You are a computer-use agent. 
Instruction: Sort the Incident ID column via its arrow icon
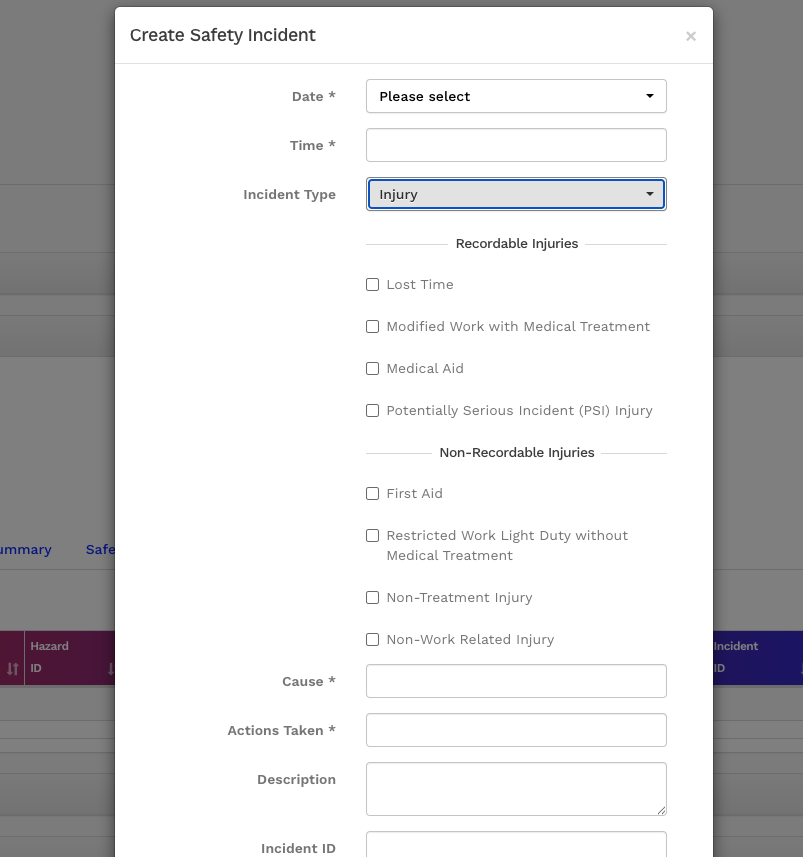(x=799, y=668)
